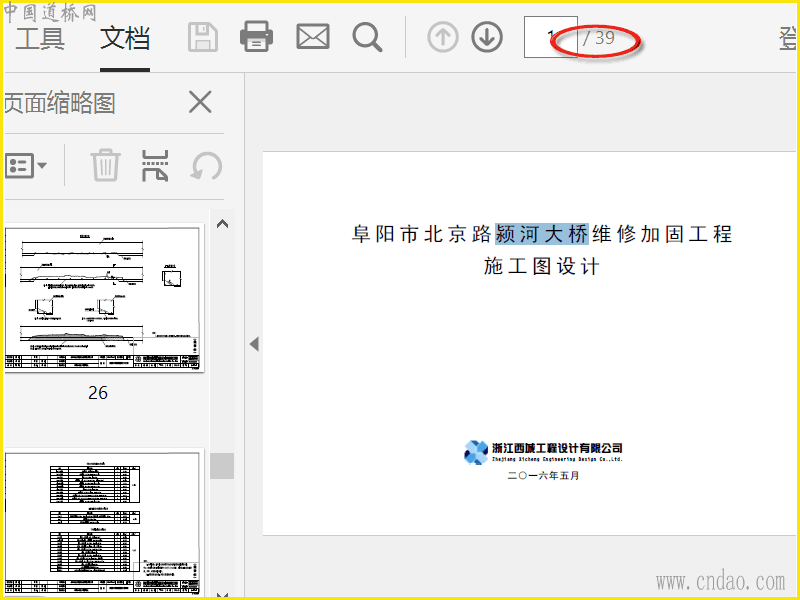Click the extract pages icon

[155, 166]
